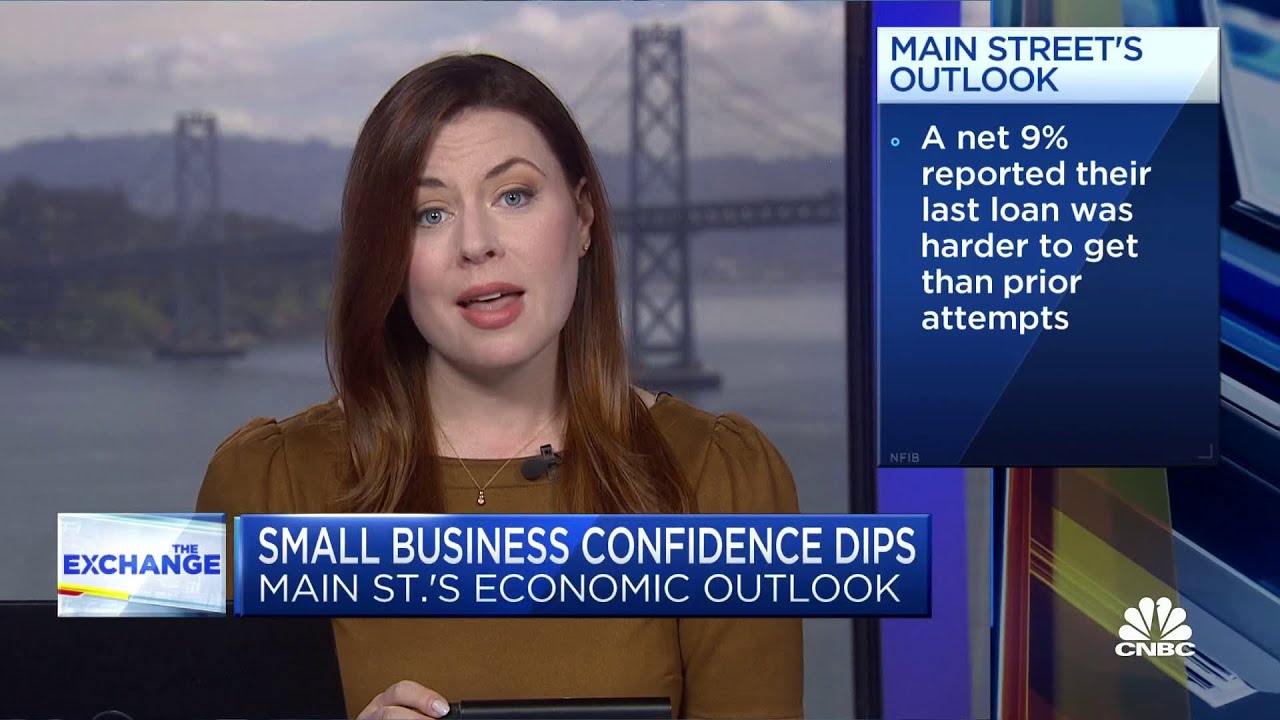Click the NFIB source label
1280x720 pixels.
coord(904,457)
